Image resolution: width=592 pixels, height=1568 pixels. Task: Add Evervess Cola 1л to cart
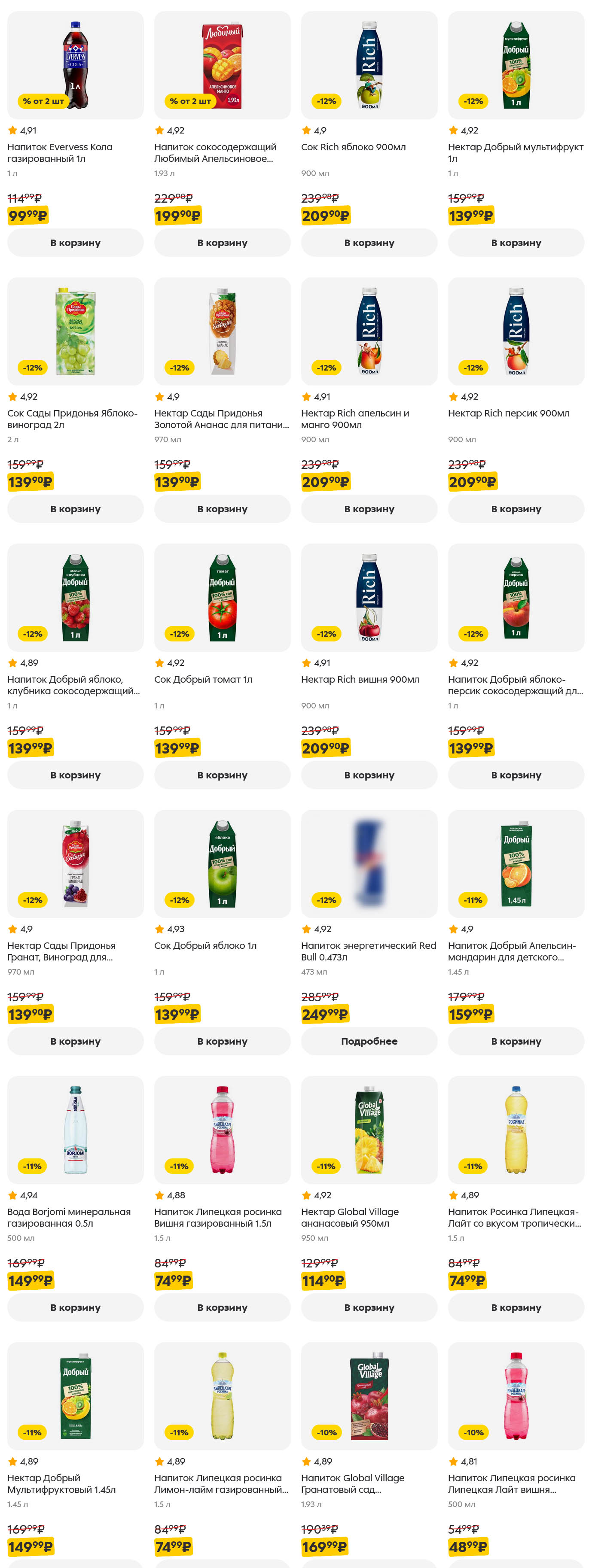(x=76, y=242)
